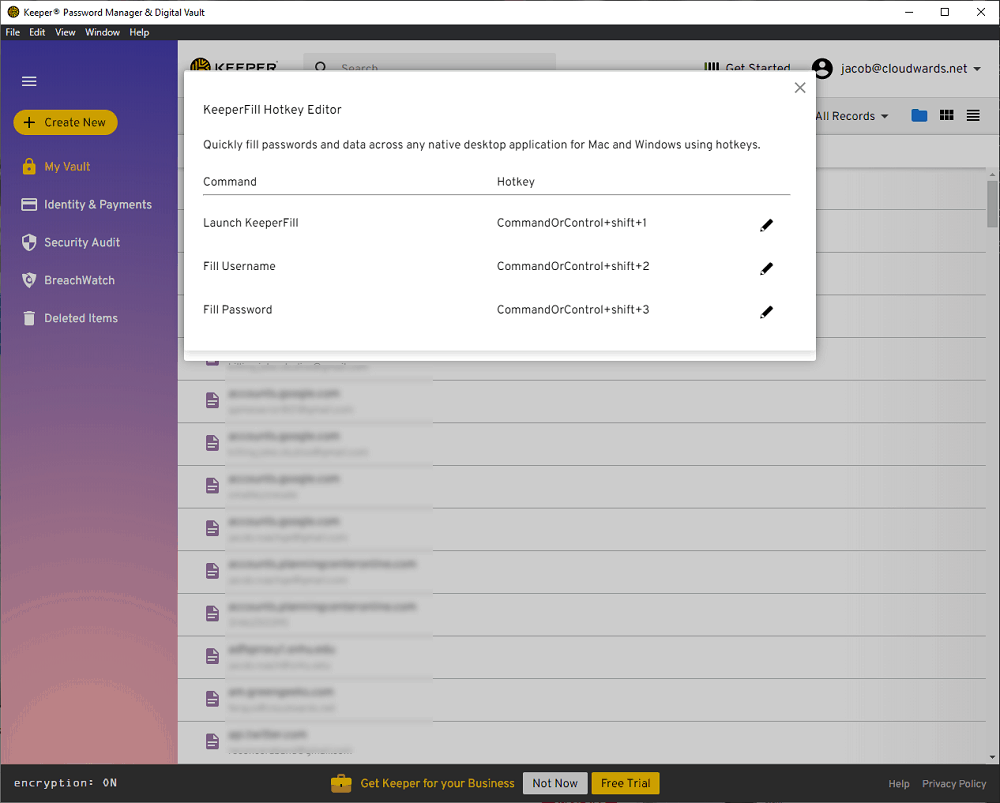
Task: Click the My Vault lock icon
Action: (29, 166)
